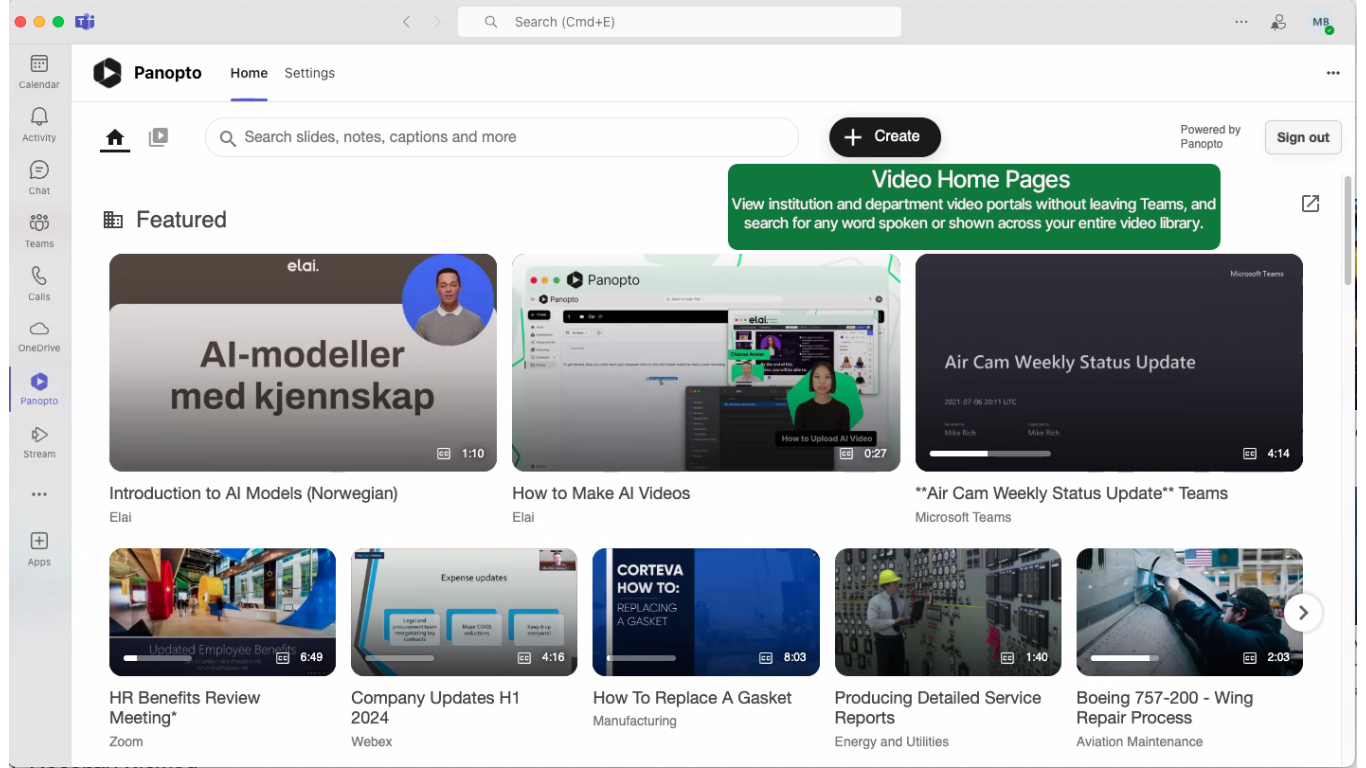Screen dimensions: 1366x768
Task: Click Search slides, notes, captions field
Action: point(502,138)
